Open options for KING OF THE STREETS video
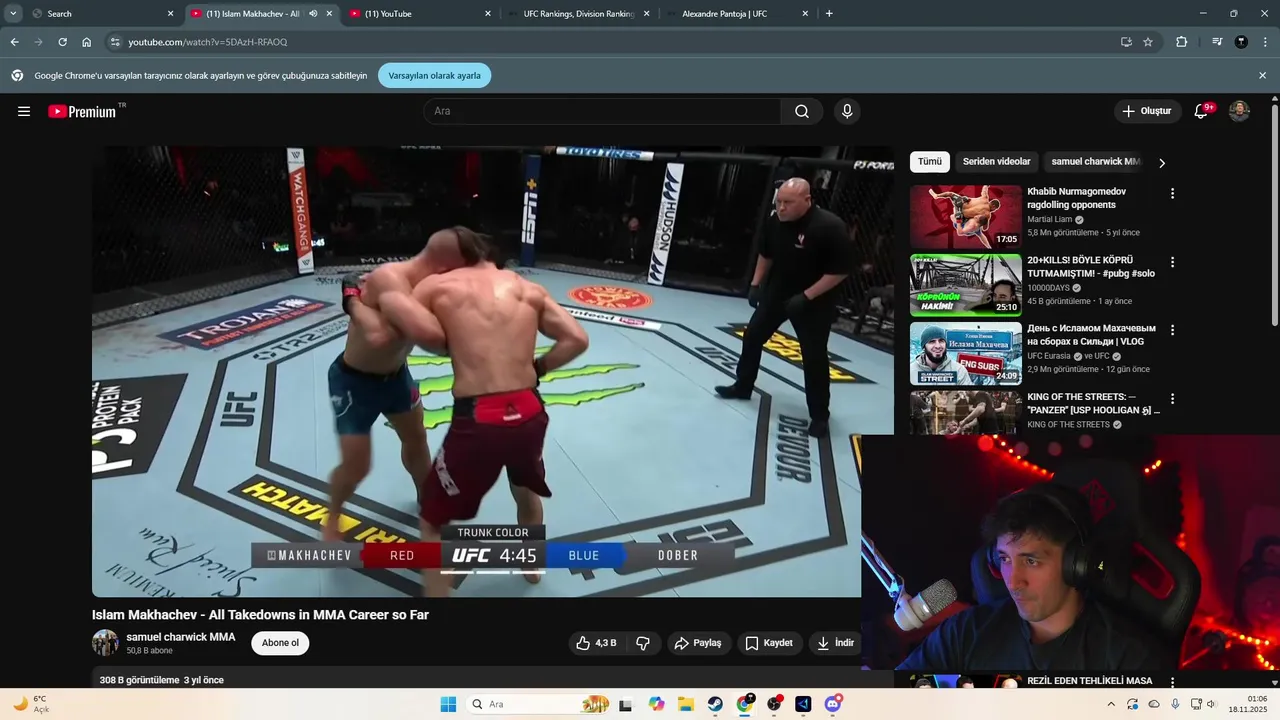 [1173, 399]
